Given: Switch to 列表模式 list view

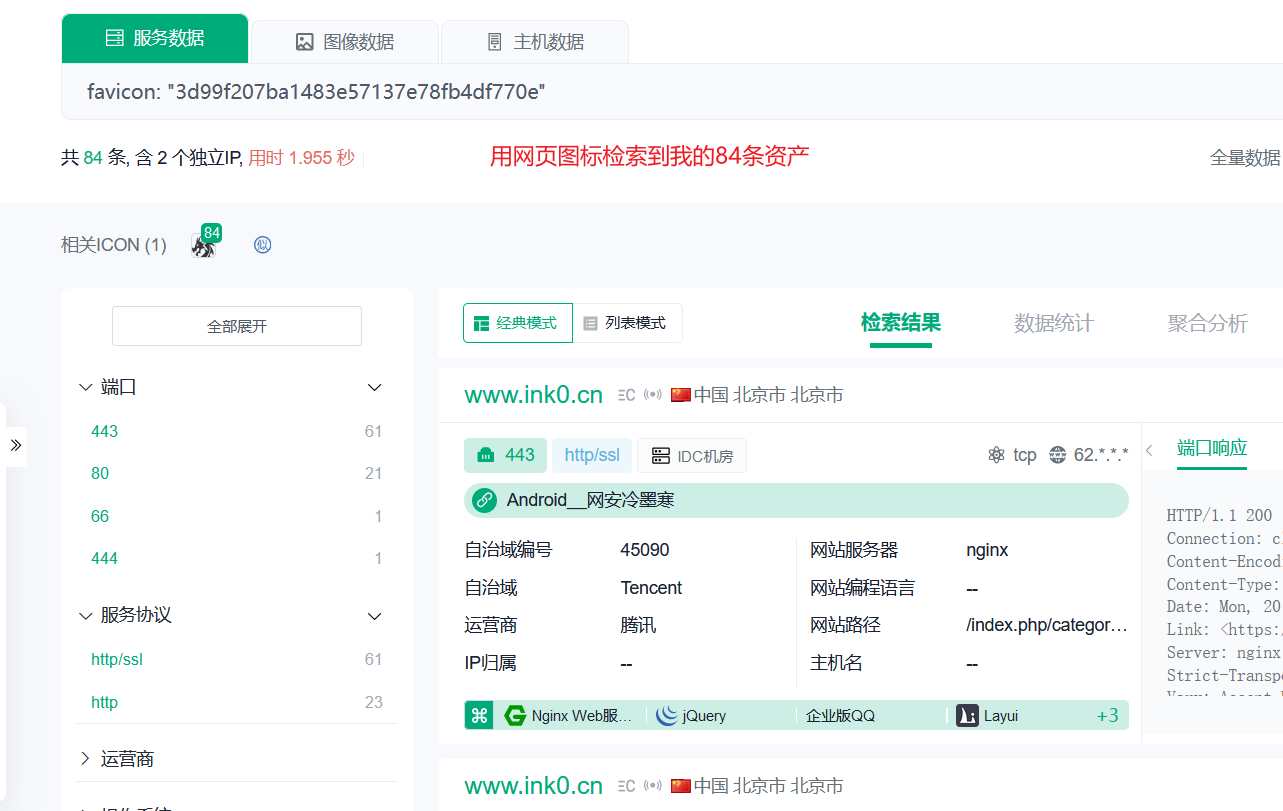Looking at the screenshot, I should (x=627, y=322).
